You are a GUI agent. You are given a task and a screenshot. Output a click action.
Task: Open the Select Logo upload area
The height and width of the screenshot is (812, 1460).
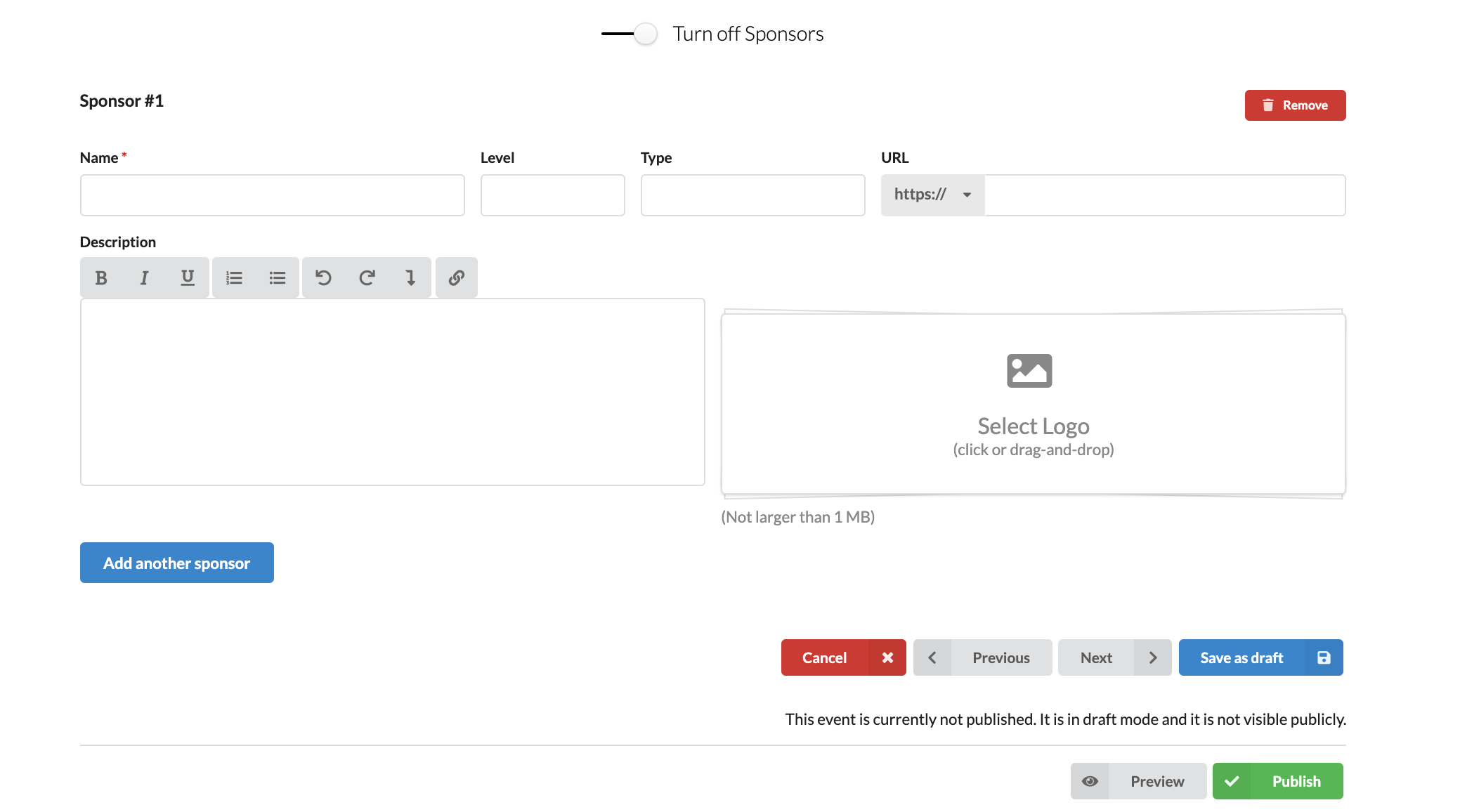click(1034, 404)
